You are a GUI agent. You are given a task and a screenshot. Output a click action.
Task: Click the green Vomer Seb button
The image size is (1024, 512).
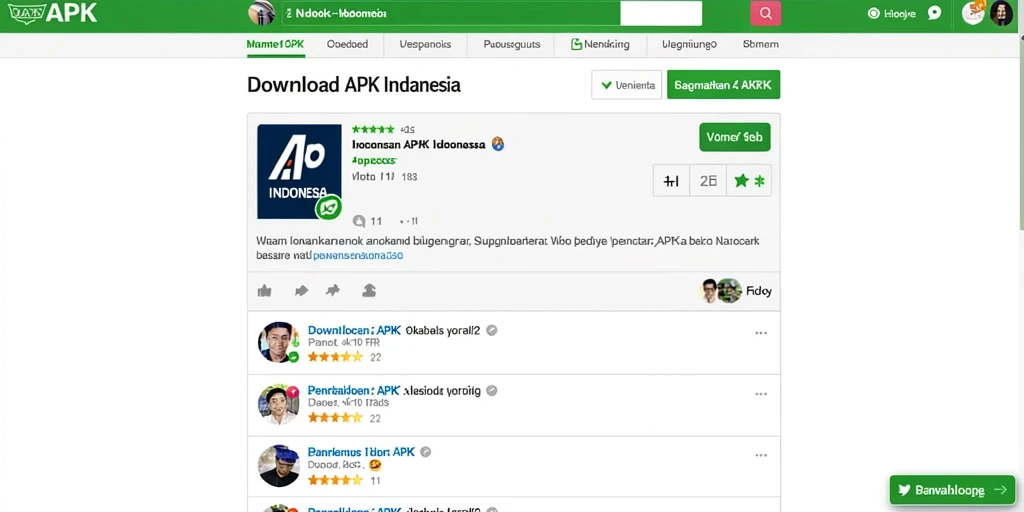[x=735, y=137]
